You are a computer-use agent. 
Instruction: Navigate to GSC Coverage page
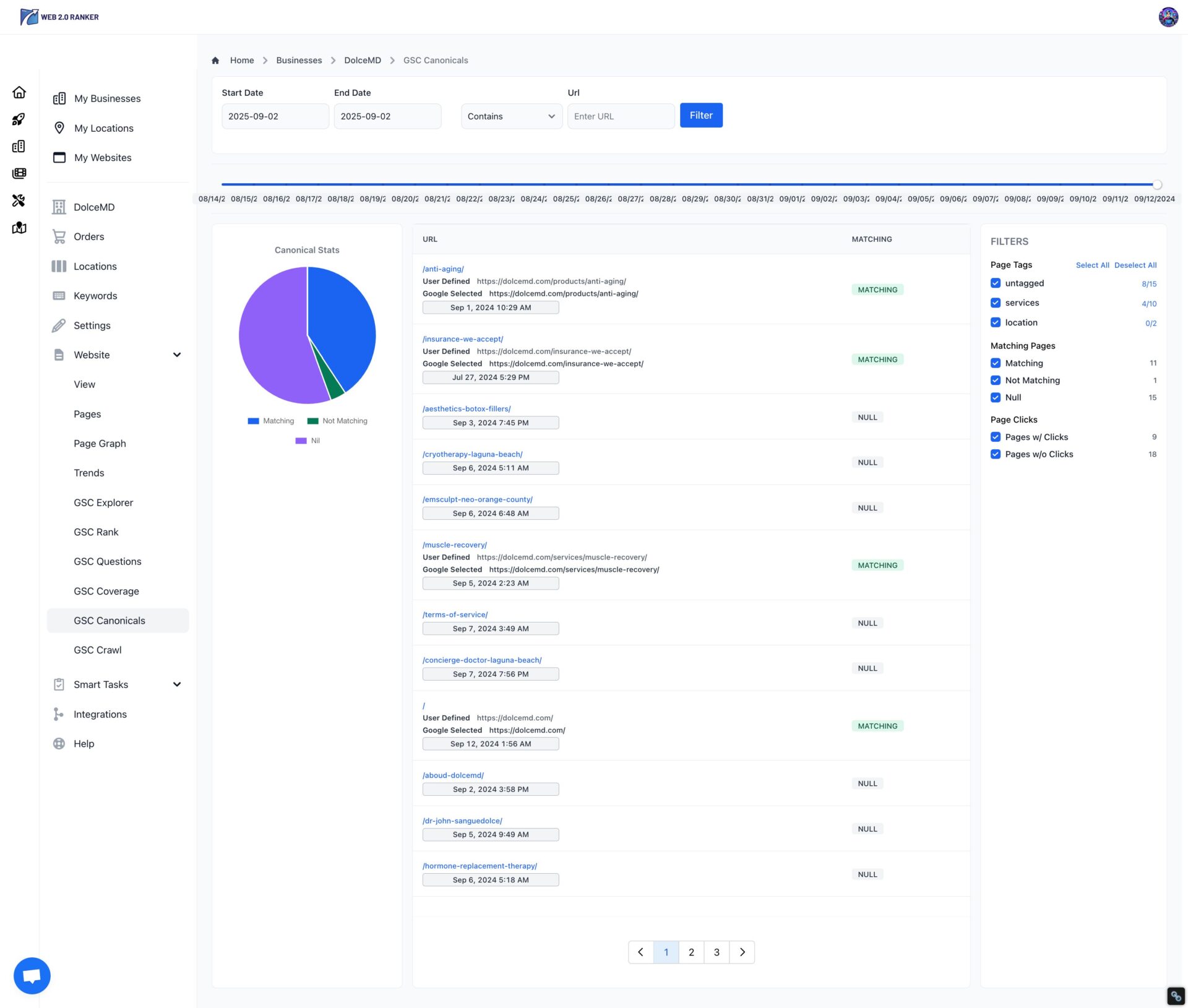point(106,592)
